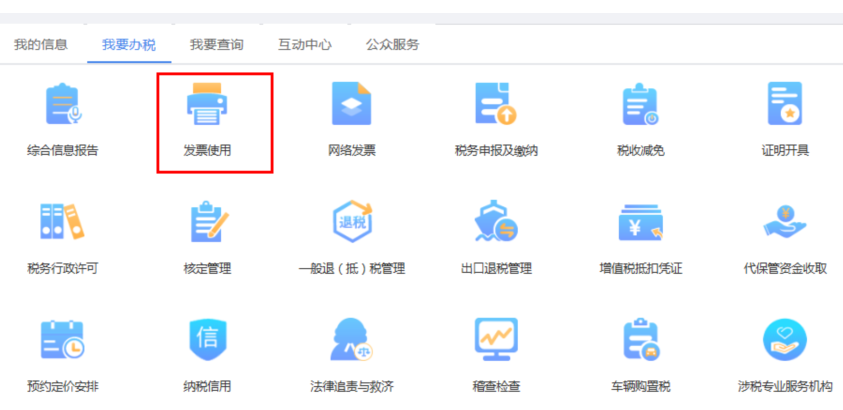
Task: Open the 网络发票 module icon
Action: 352,105
